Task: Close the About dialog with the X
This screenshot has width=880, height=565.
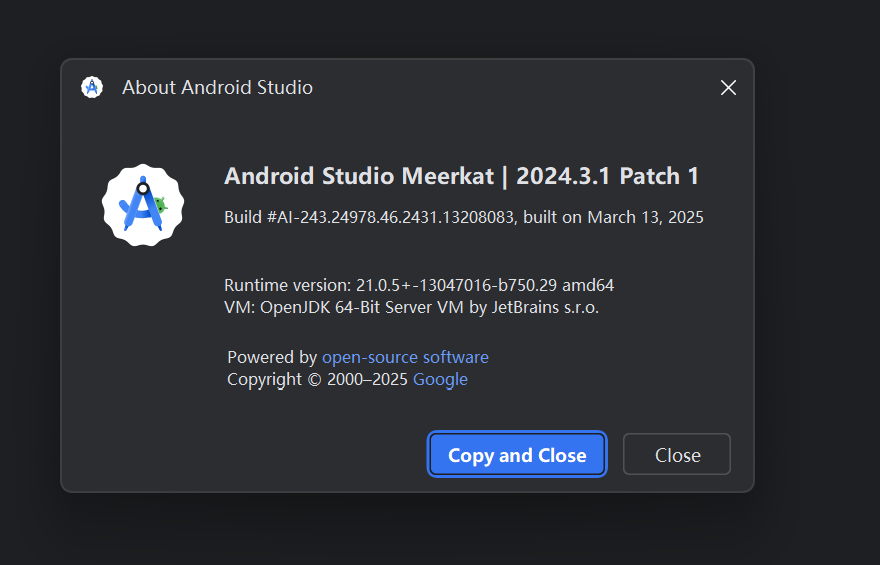Action: pyautogui.click(x=728, y=88)
